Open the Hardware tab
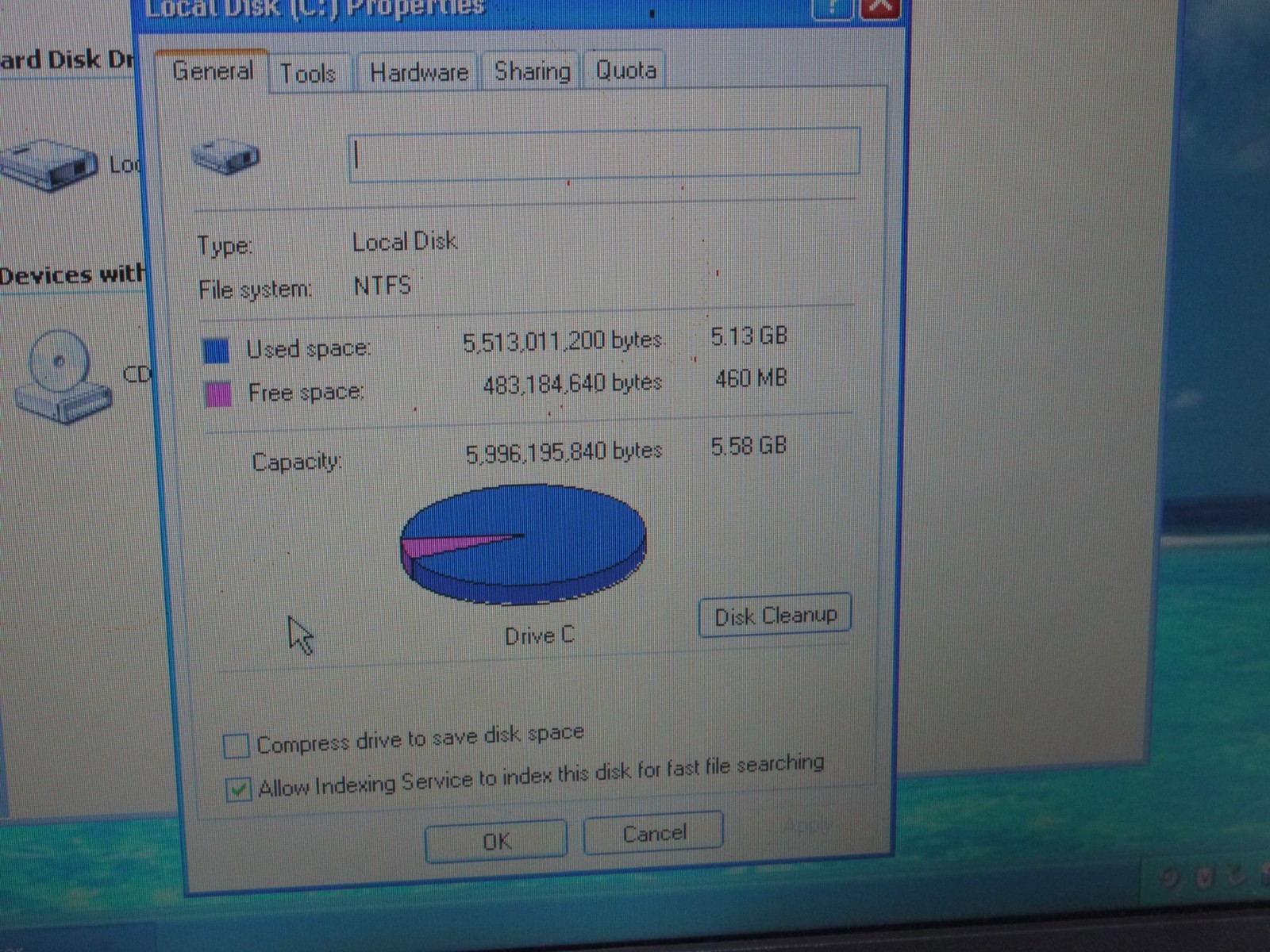Image resolution: width=1270 pixels, height=952 pixels. 418,73
